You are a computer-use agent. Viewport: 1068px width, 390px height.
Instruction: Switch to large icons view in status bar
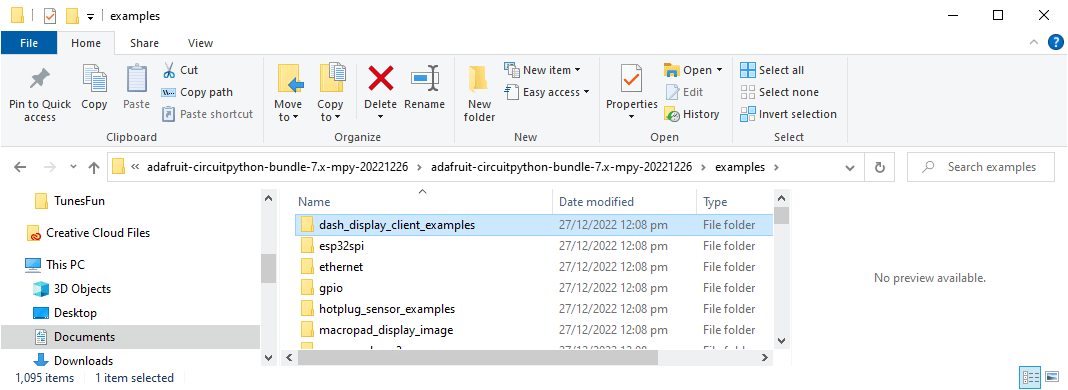coord(1054,377)
